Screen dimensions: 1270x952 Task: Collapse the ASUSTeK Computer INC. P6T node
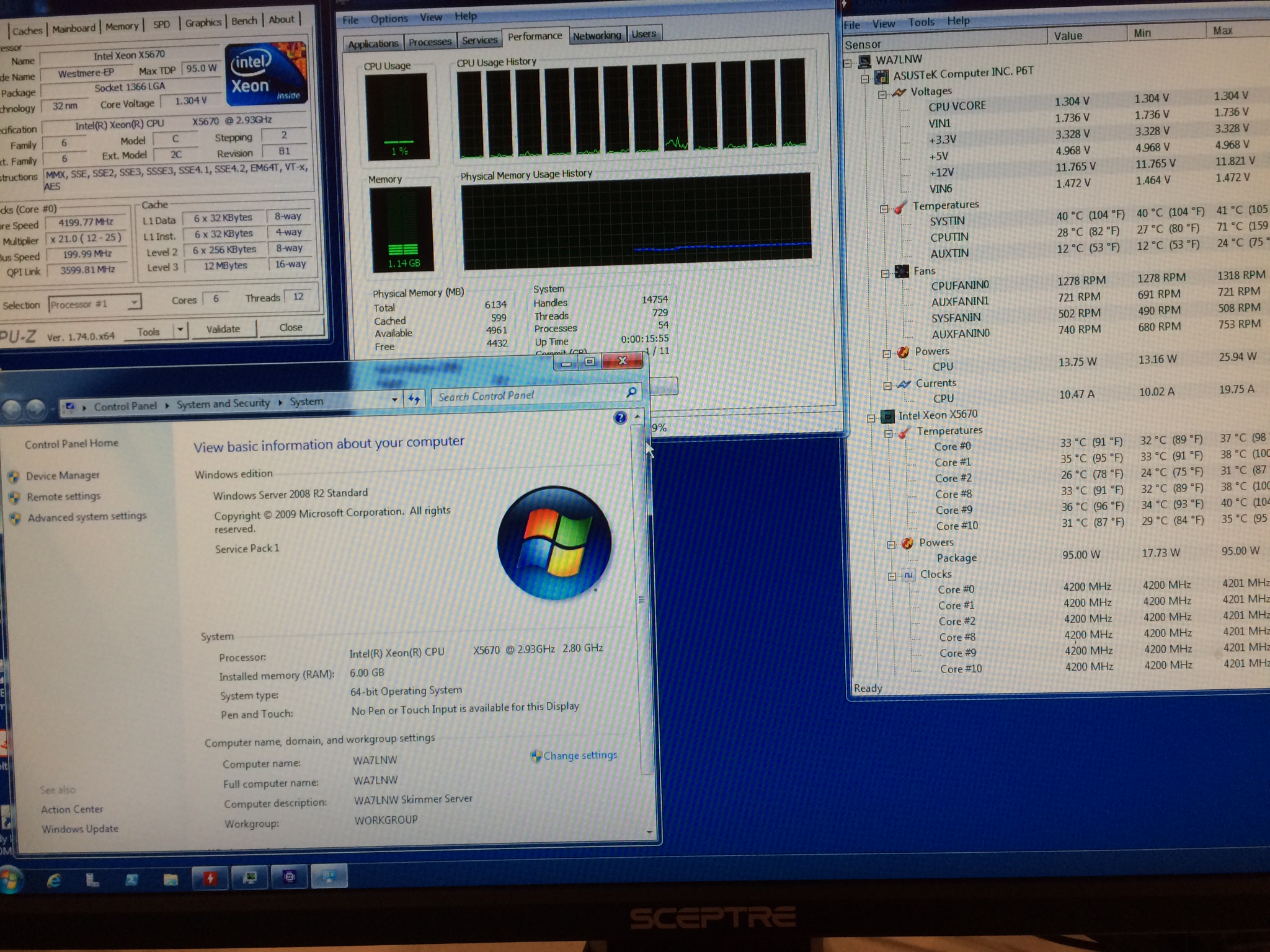(x=865, y=79)
